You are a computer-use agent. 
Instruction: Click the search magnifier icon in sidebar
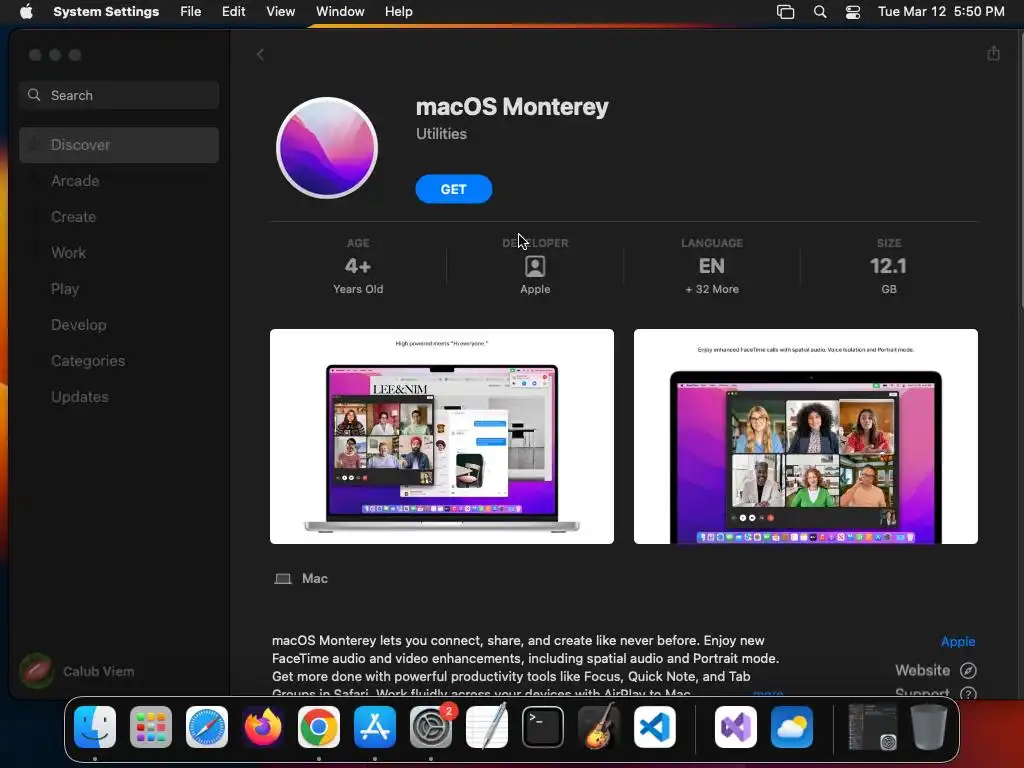34,95
